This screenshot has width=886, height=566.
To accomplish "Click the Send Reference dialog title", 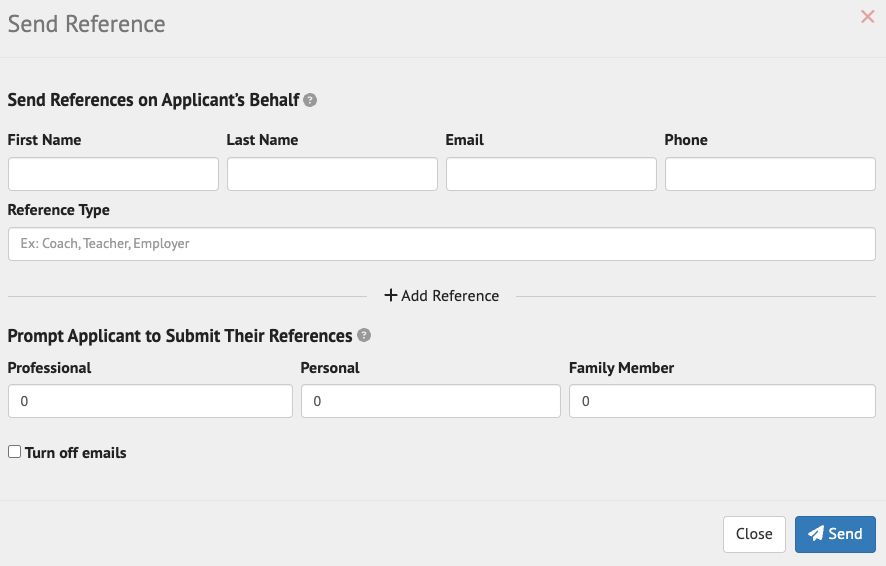I will (x=87, y=24).
